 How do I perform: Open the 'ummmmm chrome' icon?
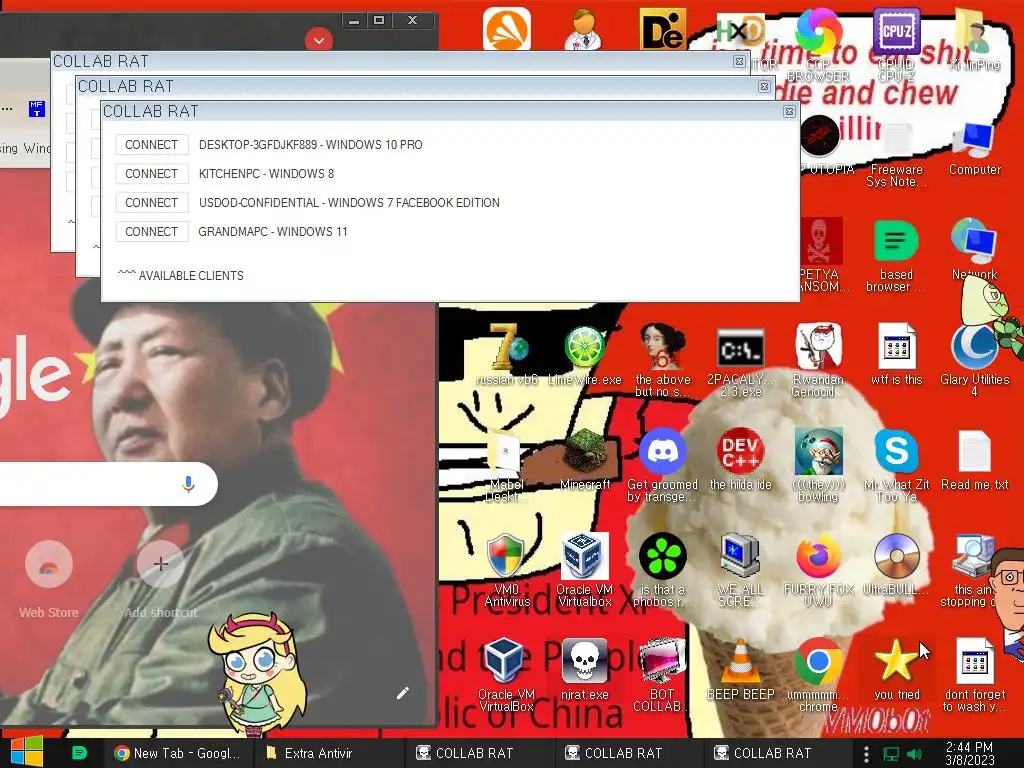(x=818, y=675)
